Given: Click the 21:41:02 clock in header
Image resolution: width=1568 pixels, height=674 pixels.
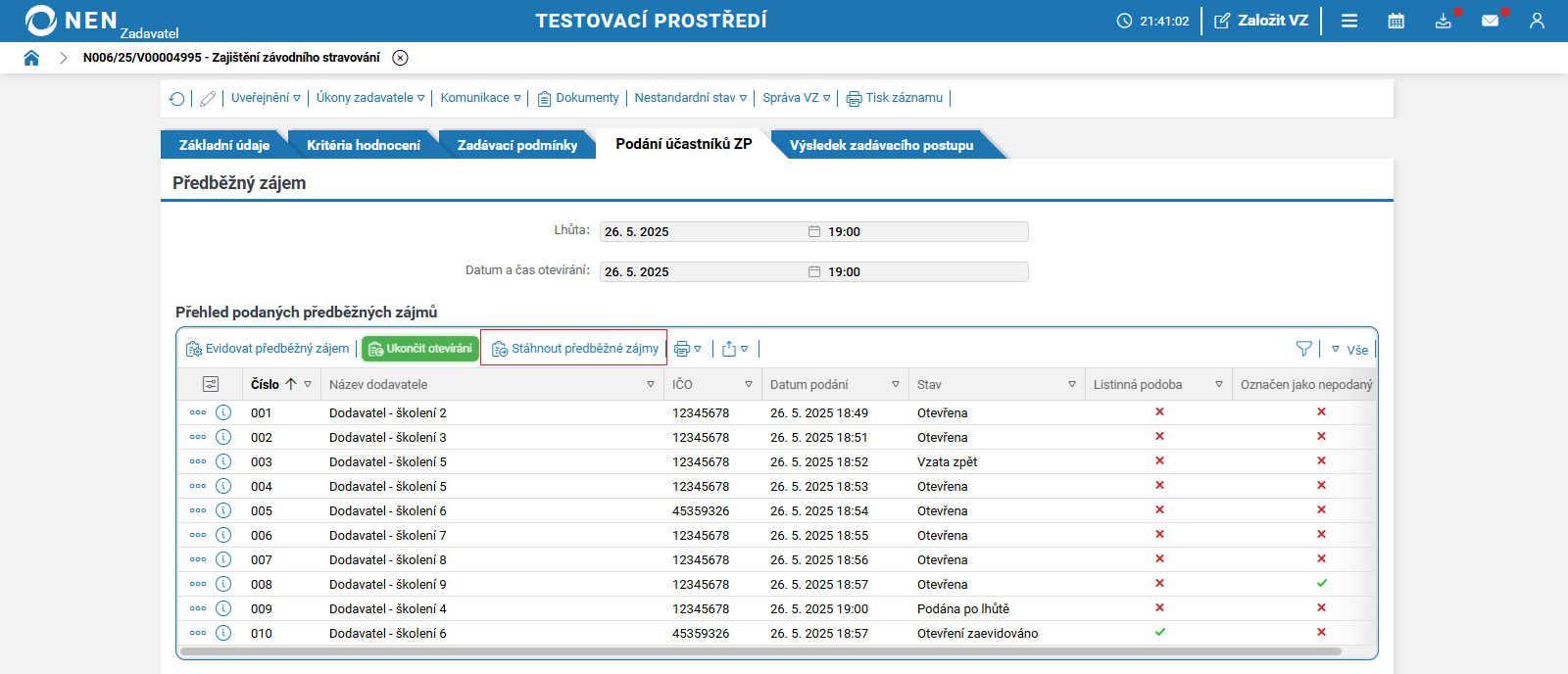Looking at the screenshot, I should coord(1153,21).
